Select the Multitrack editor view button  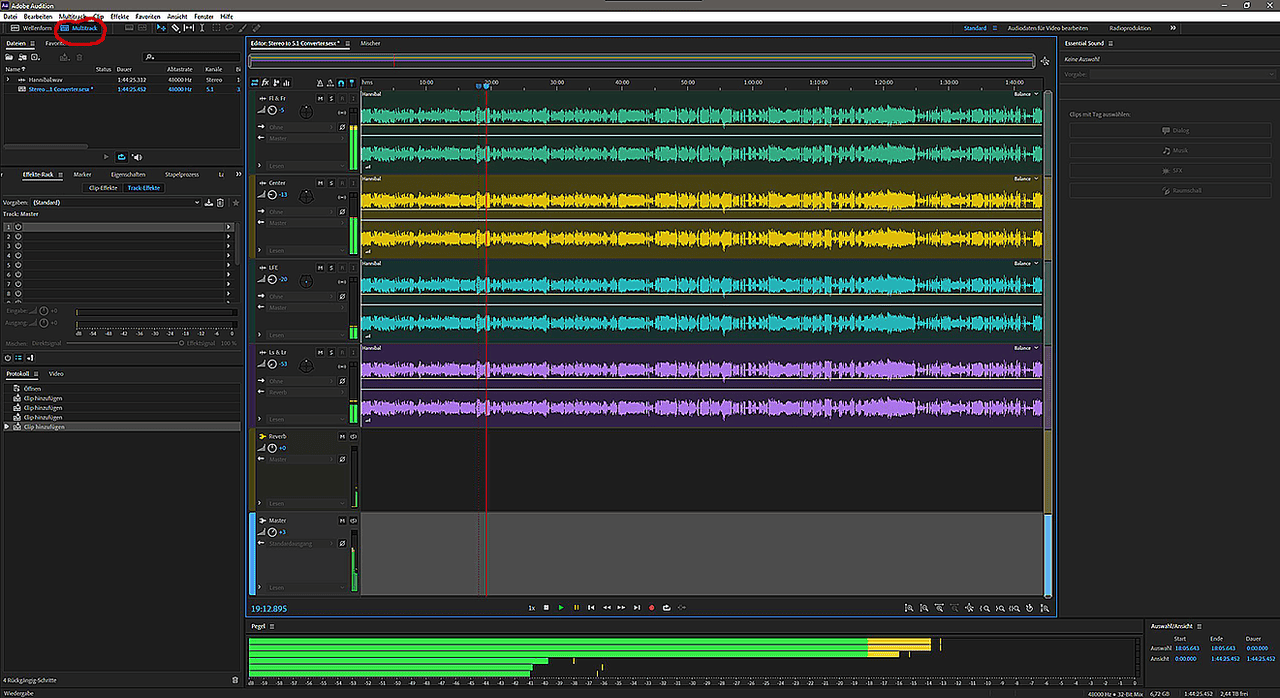pos(79,28)
